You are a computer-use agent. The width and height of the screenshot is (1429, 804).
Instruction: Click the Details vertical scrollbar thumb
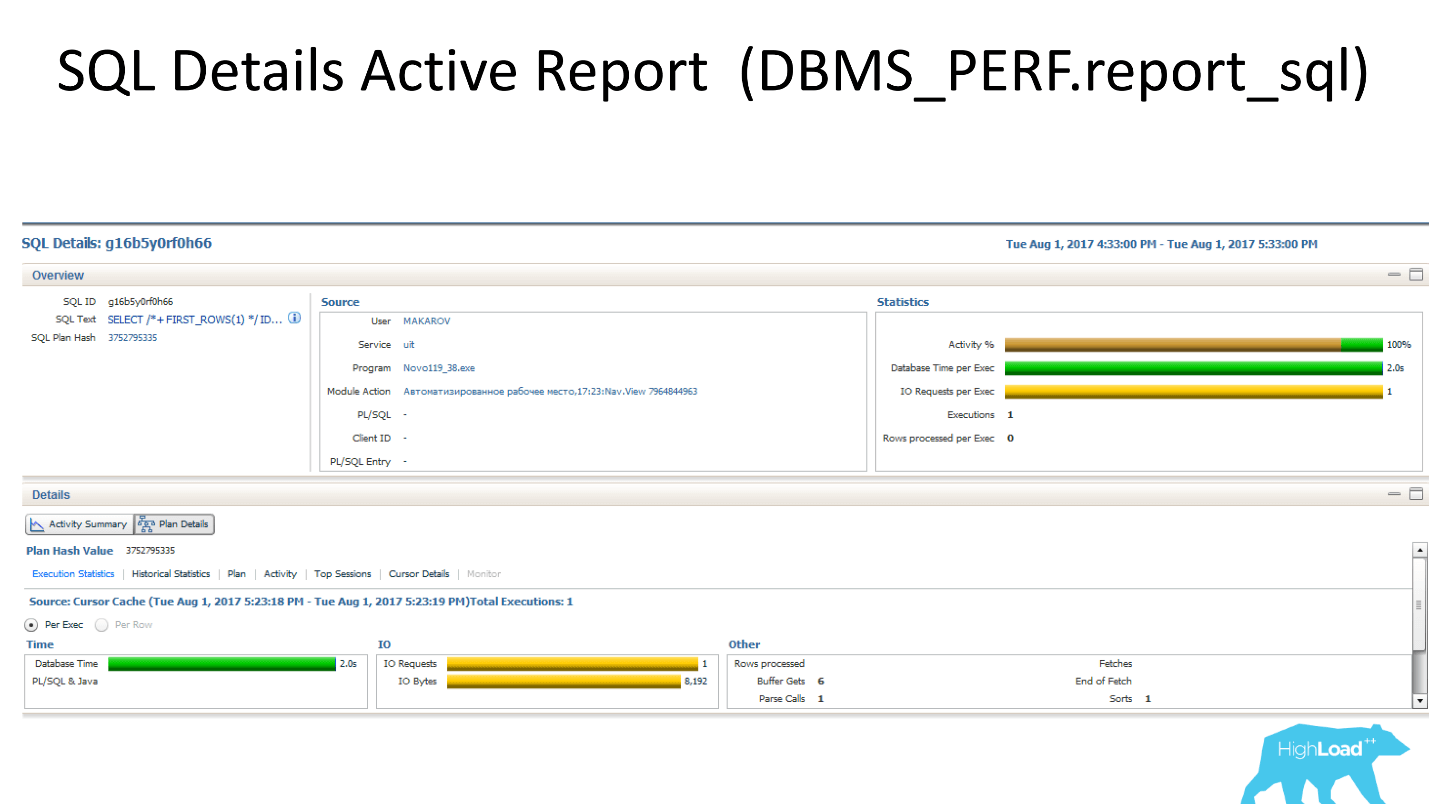tap(1419, 605)
